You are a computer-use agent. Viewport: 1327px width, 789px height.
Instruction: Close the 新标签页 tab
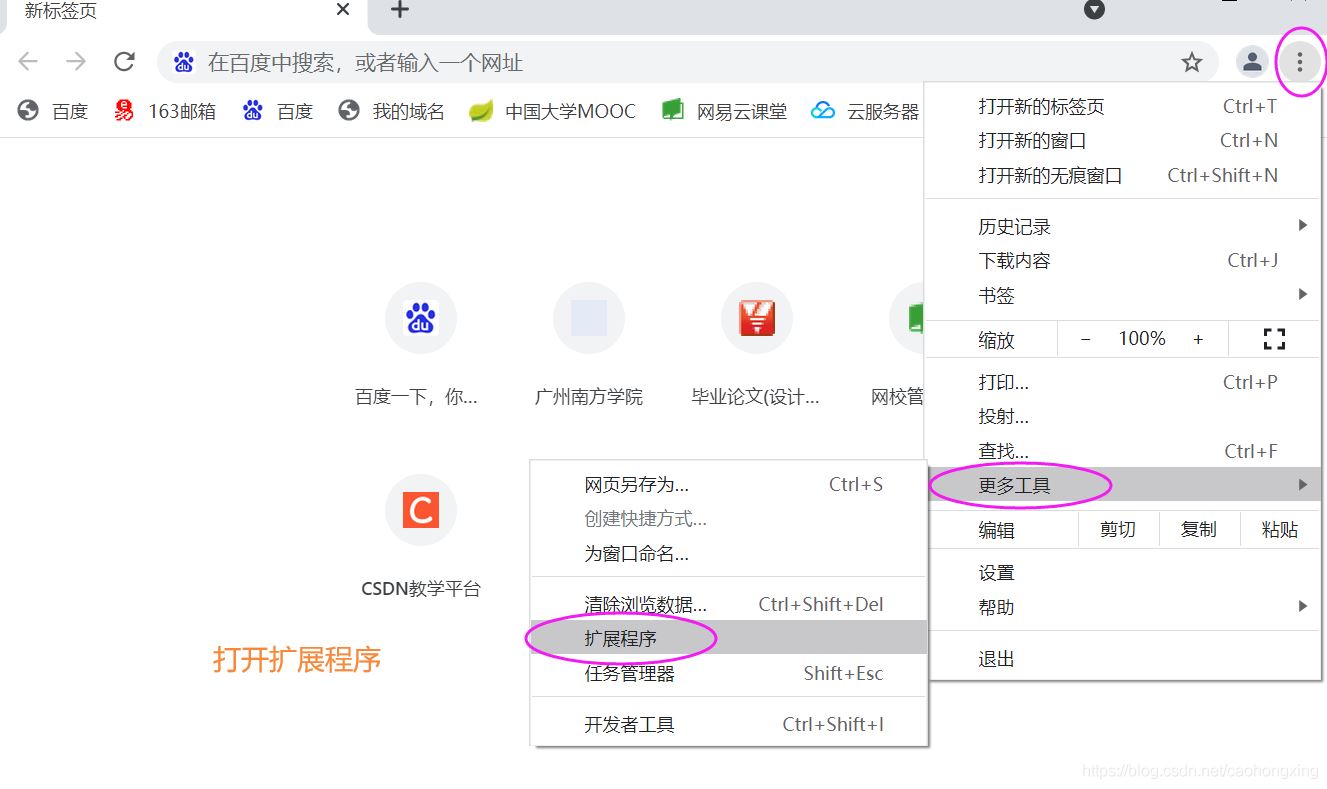click(x=343, y=10)
